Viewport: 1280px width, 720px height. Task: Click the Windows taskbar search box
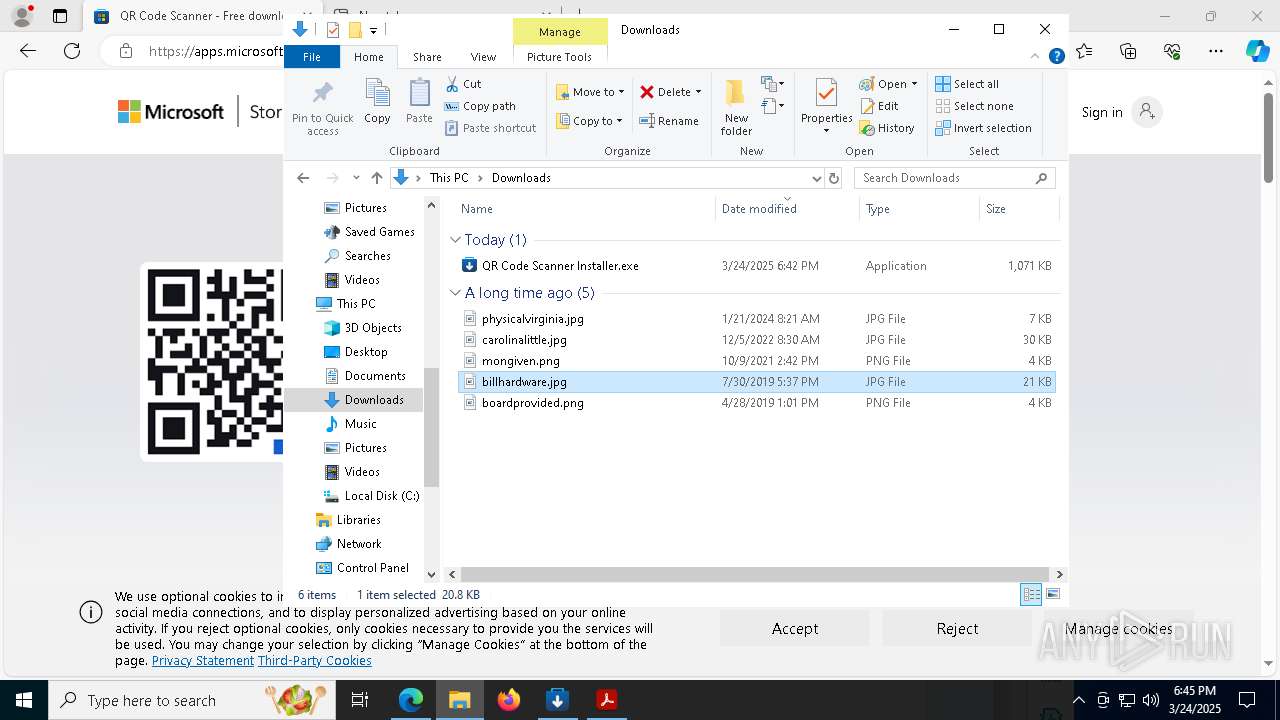tap(192, 700)
